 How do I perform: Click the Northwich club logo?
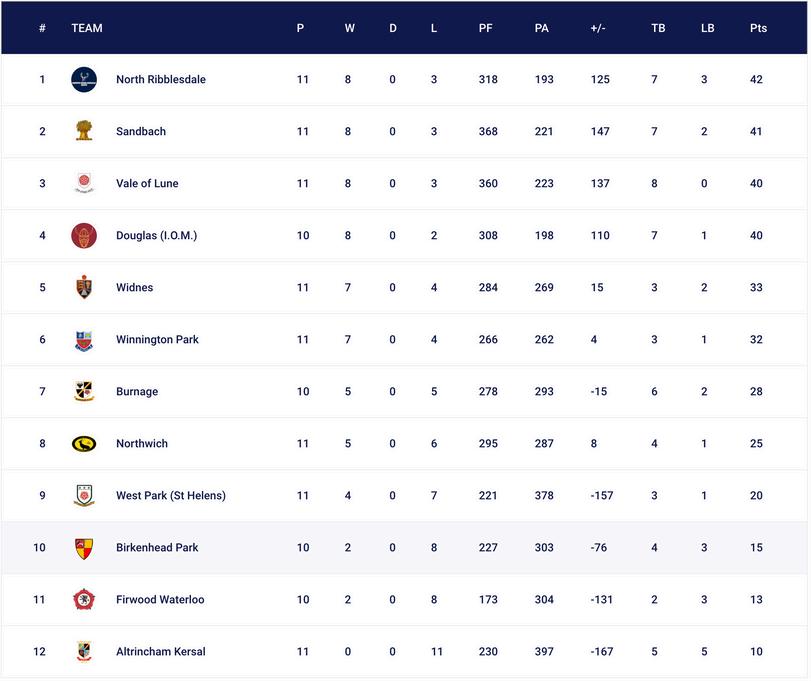pos(84,444)
